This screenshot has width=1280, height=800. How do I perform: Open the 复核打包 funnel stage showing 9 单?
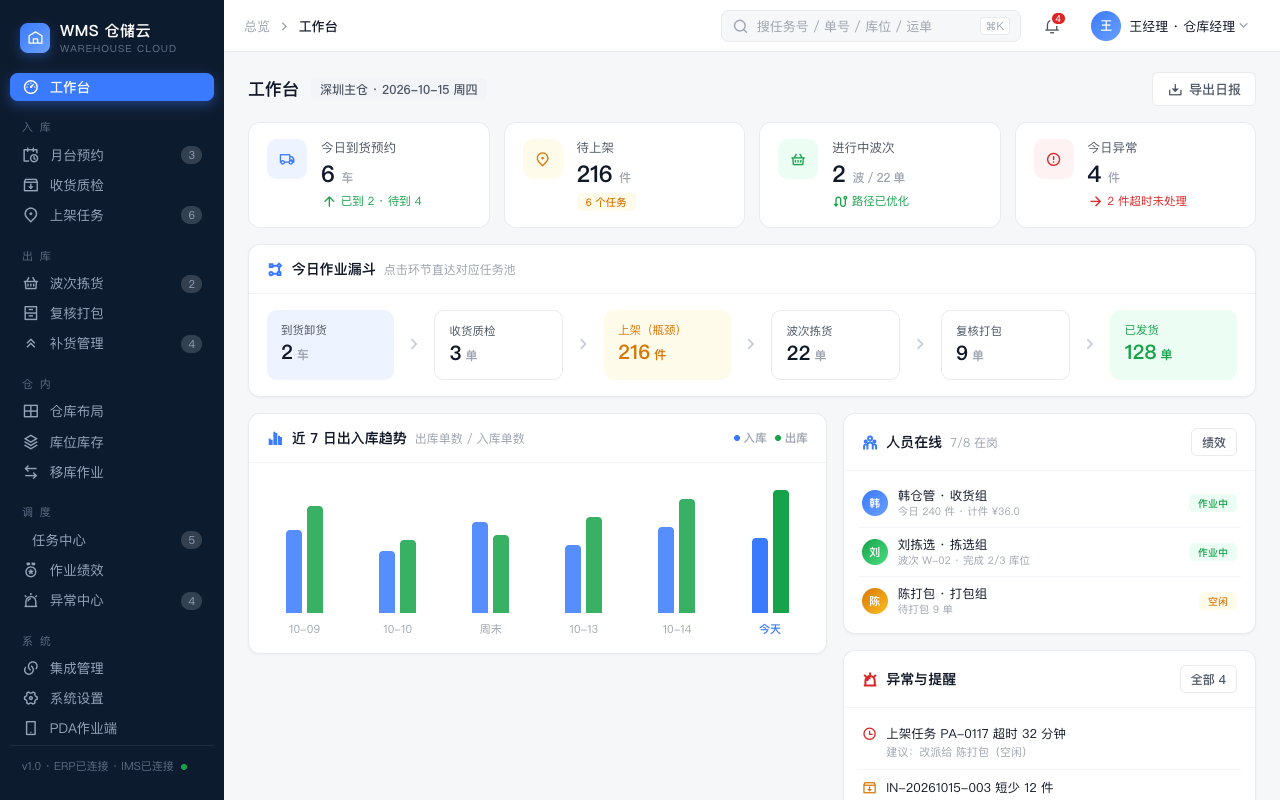pyautogui.click(x=1005, y=345)
